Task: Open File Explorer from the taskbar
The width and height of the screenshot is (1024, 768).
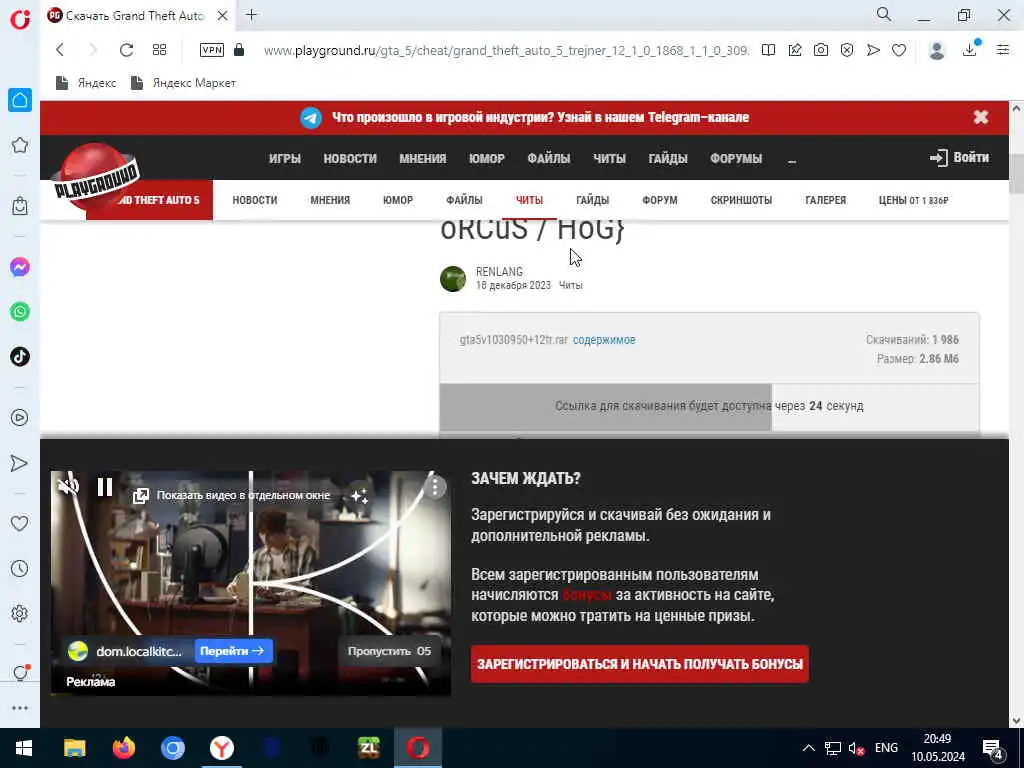Action: [74, 748]
